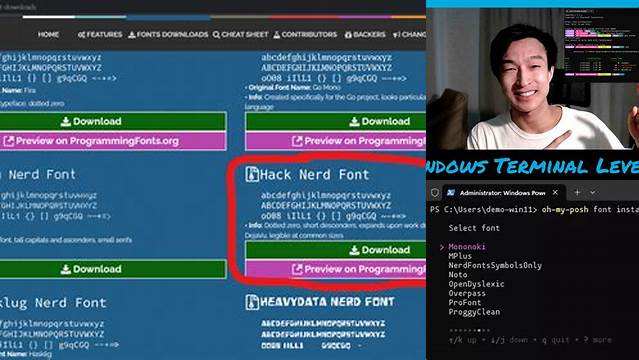Click the bottom-left Nerd Font Download button
This screenshot has height=360, width=639.
[x=113, y=269]
